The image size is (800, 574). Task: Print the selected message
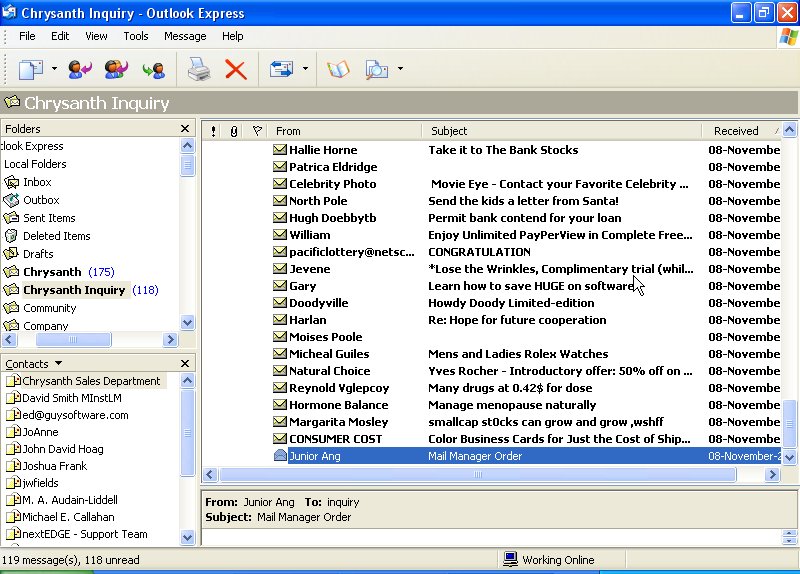[198, 69]
